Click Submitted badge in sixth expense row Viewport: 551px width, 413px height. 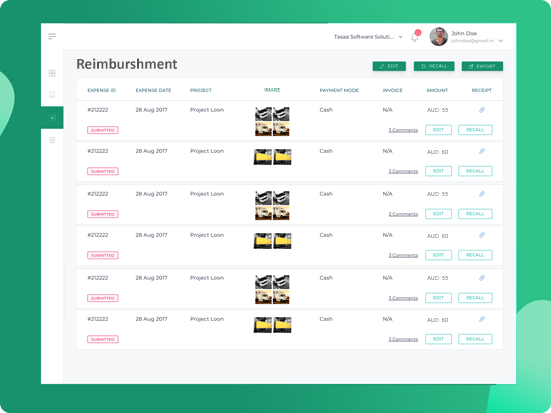pyautogui.click(x=103, y=339)
